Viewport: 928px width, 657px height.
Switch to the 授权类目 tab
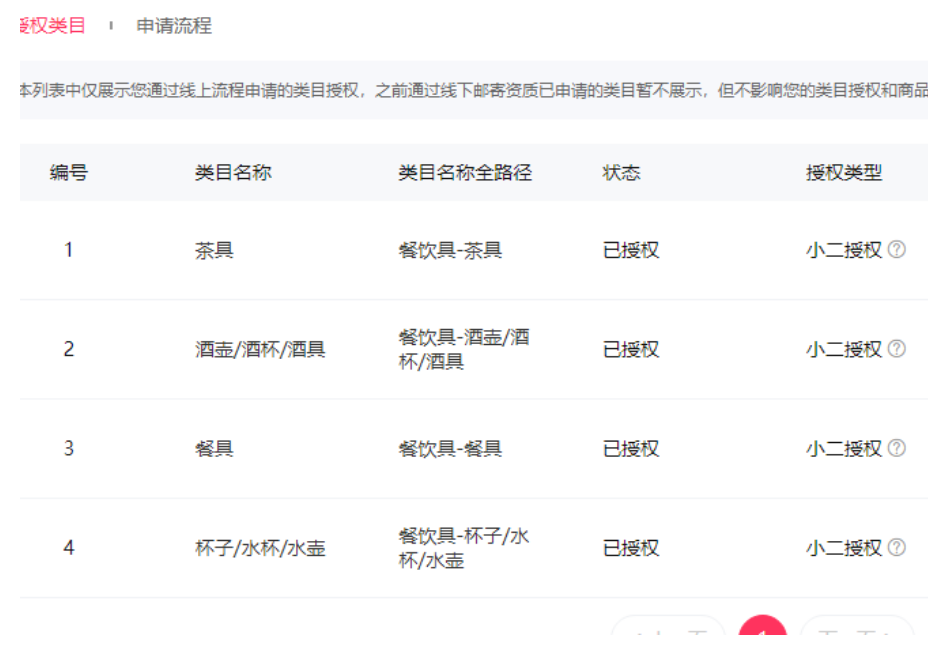click(x=53, y=25)
